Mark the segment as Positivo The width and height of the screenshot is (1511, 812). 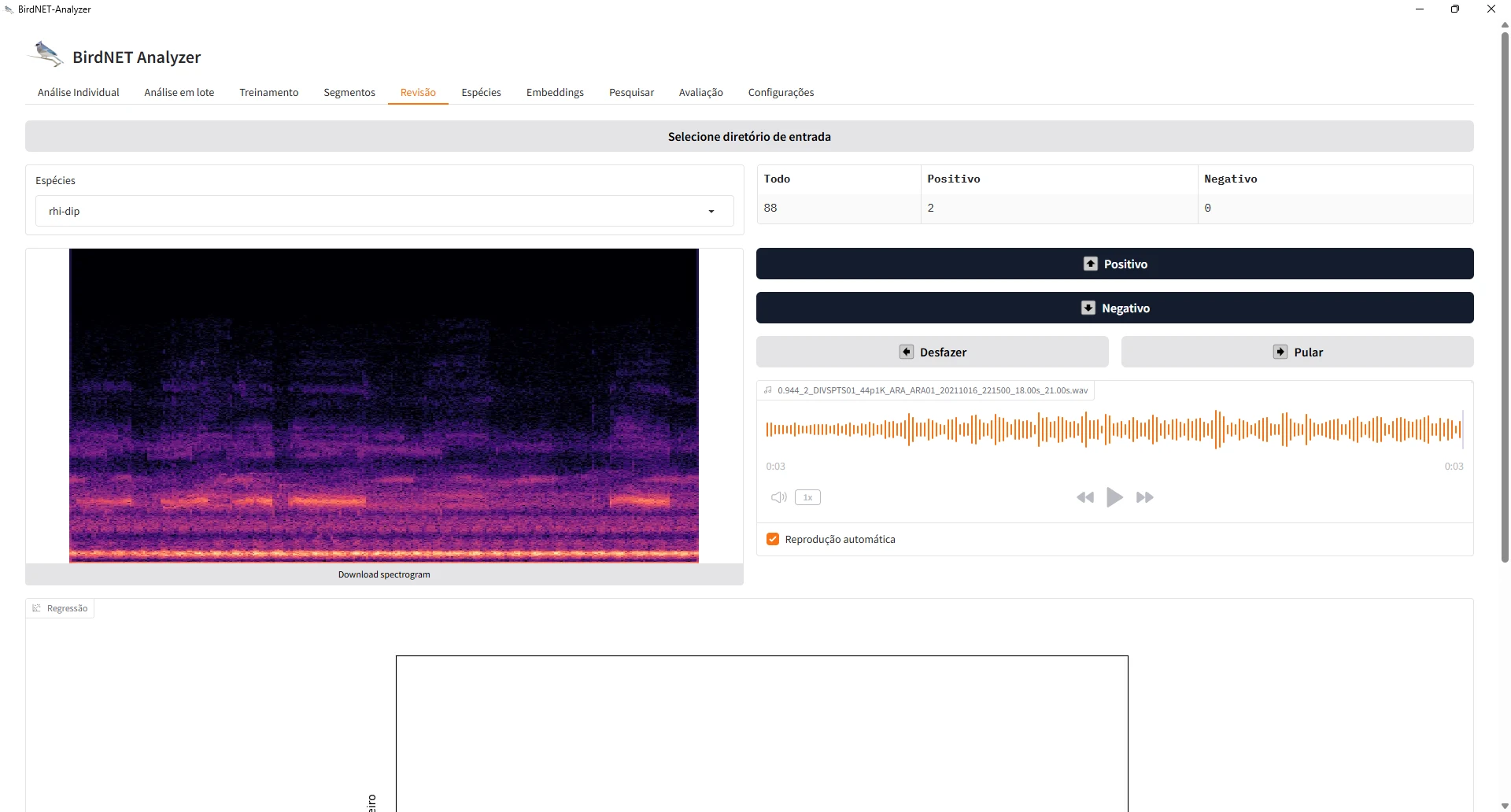1114,264
